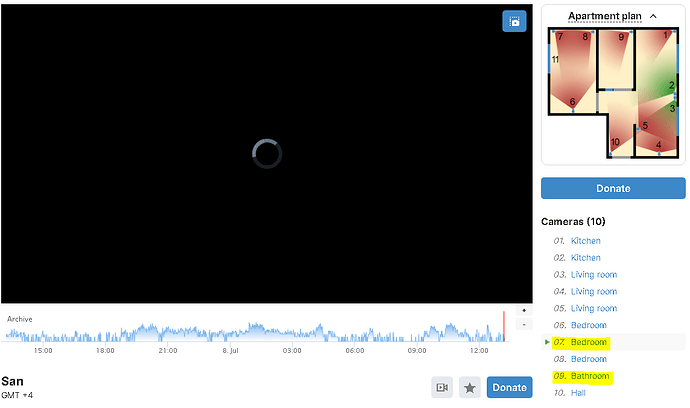Click the camera record icon button
The height and width of the screenshot is (408, 690).
click(x=442, y=387)
